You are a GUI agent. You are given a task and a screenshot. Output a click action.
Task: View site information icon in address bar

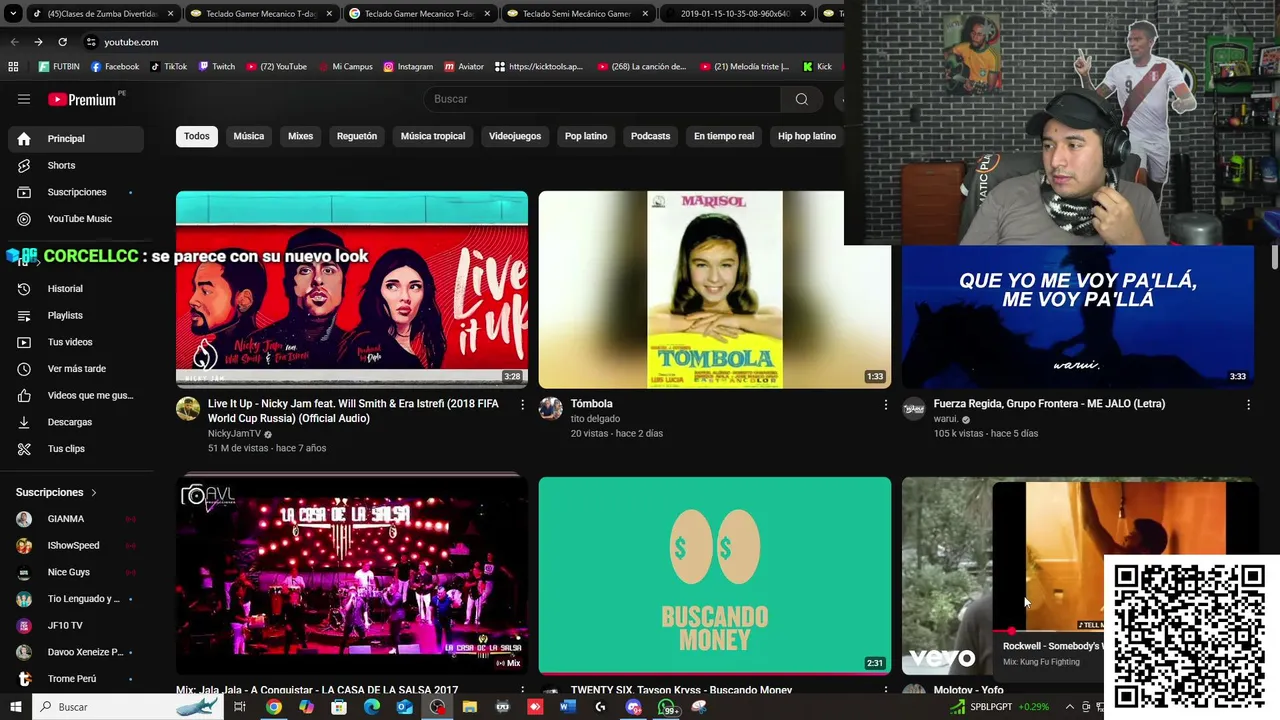point(91,42)
